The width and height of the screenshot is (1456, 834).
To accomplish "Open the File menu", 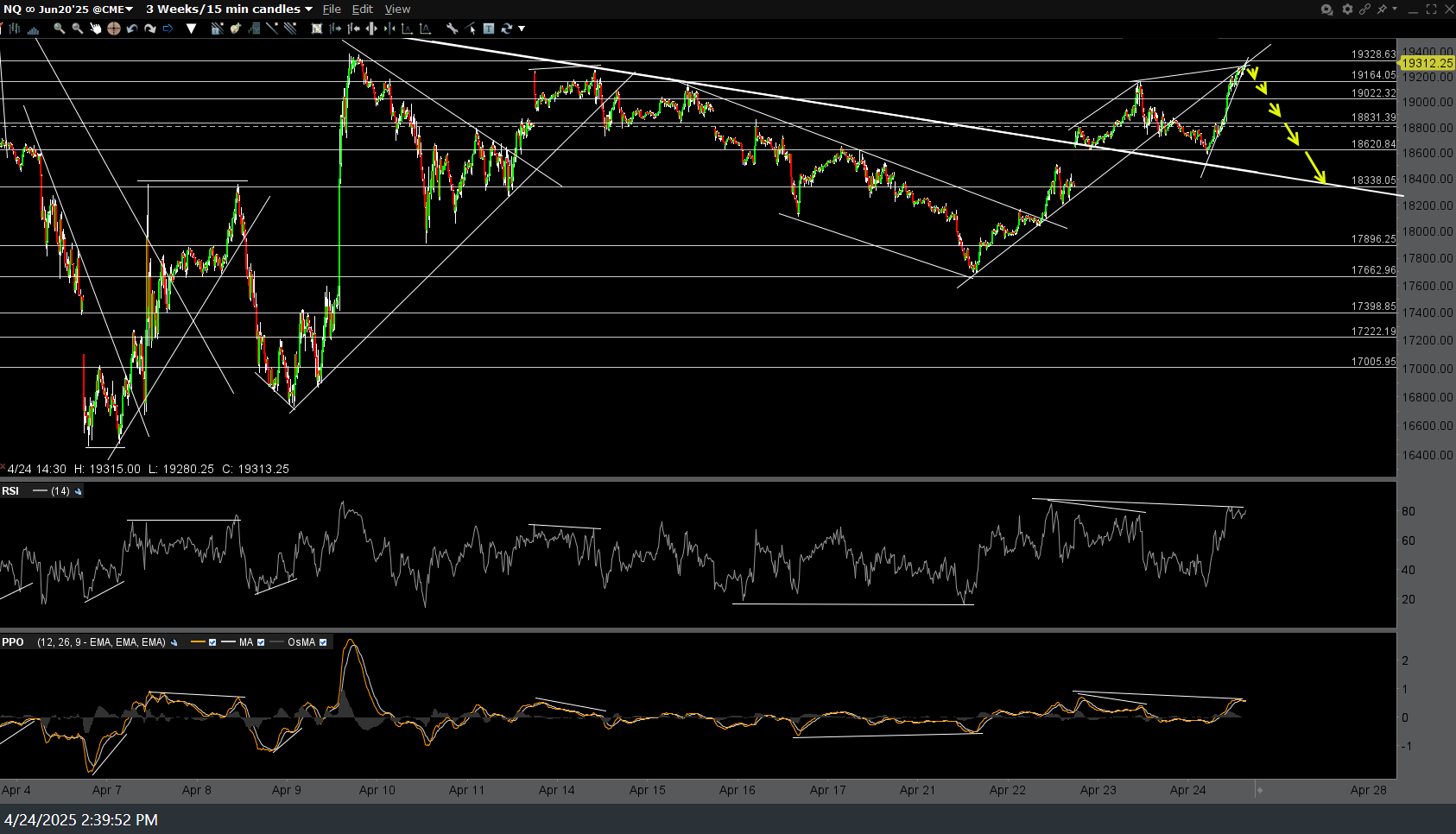I will coord(332,9).
